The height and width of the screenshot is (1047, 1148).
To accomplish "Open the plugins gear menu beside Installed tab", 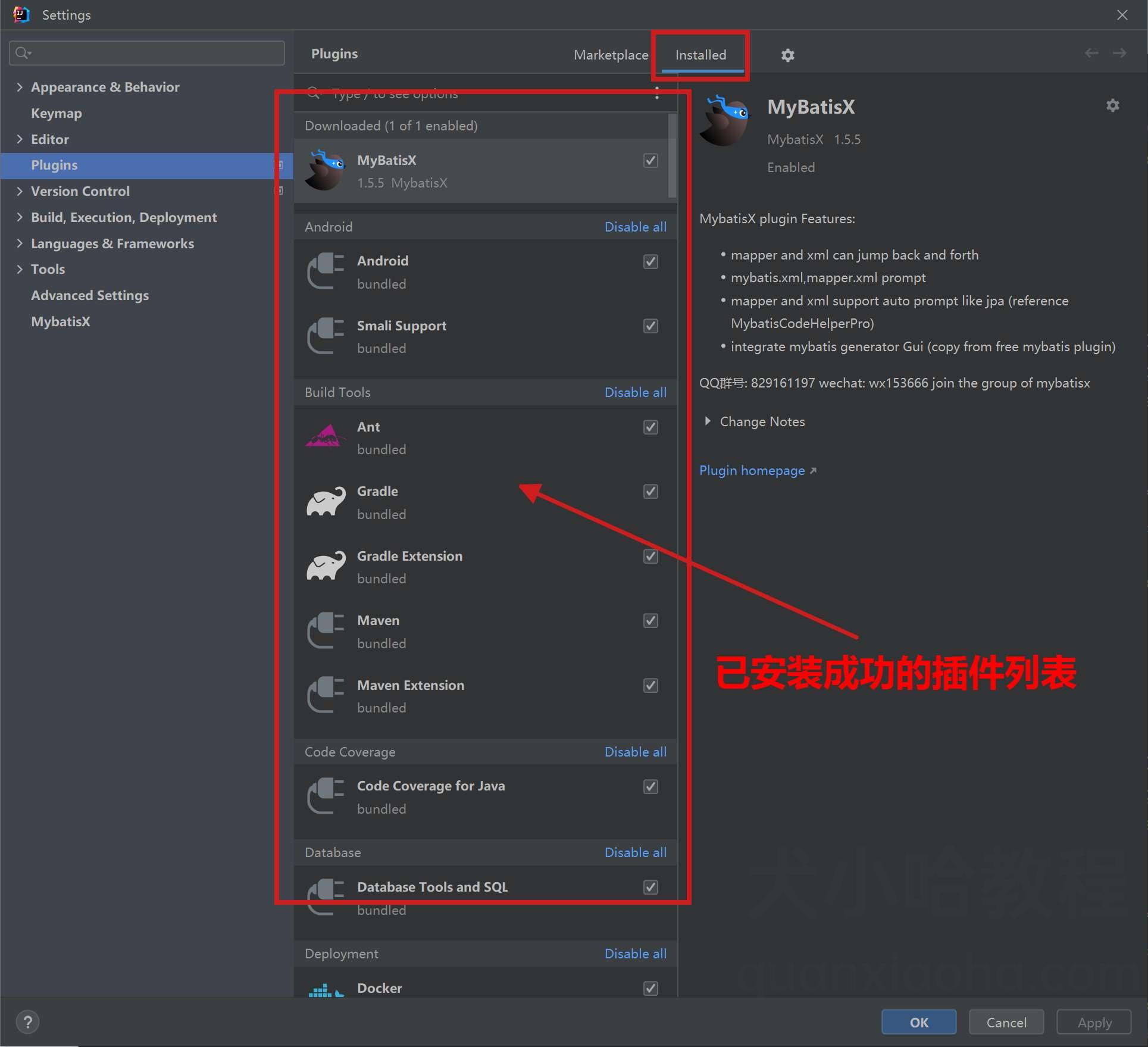I will (x=787, y=55).
